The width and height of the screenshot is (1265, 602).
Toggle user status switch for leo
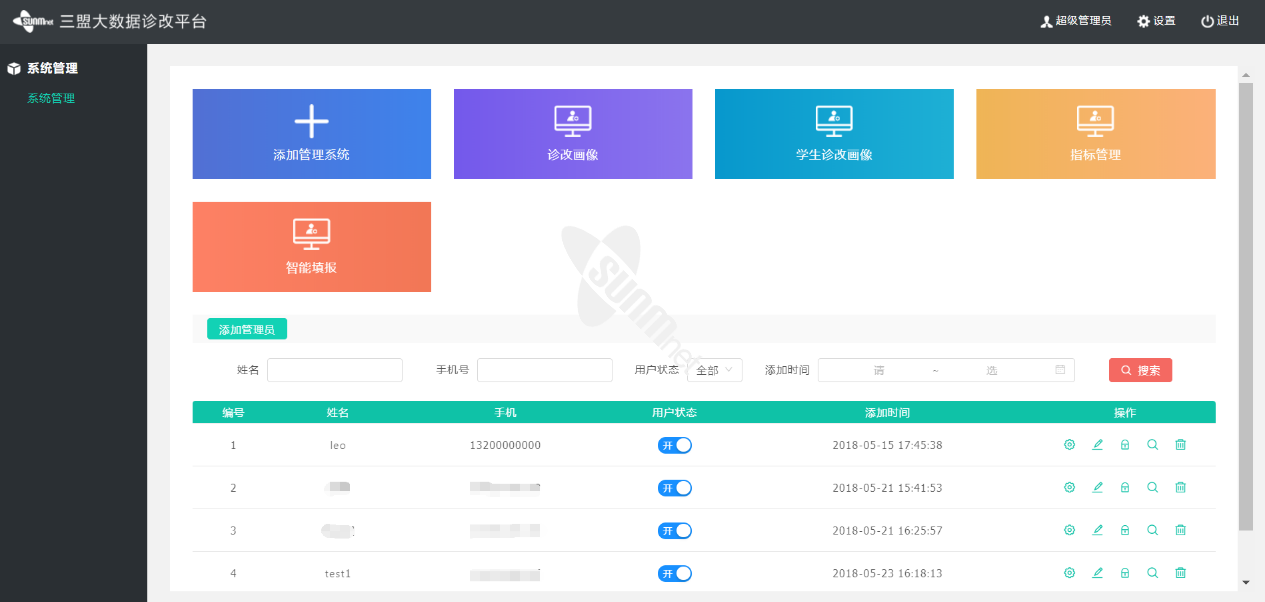pyautogui.click(x=674, y=445)
